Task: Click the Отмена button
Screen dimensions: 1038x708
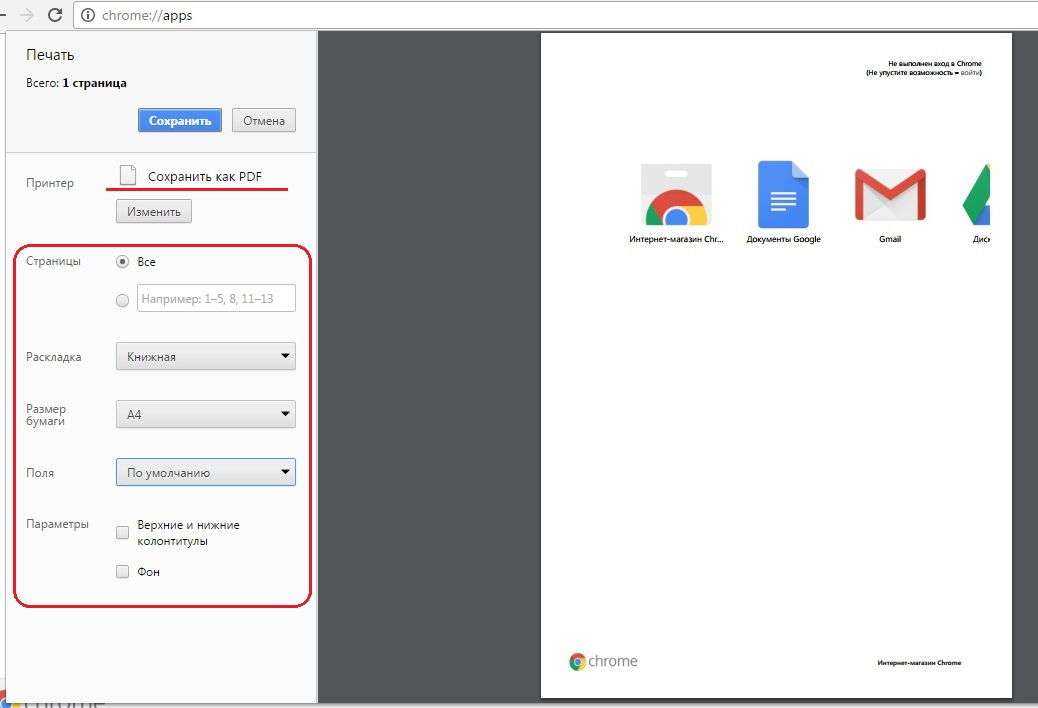Action: point(263,120)
